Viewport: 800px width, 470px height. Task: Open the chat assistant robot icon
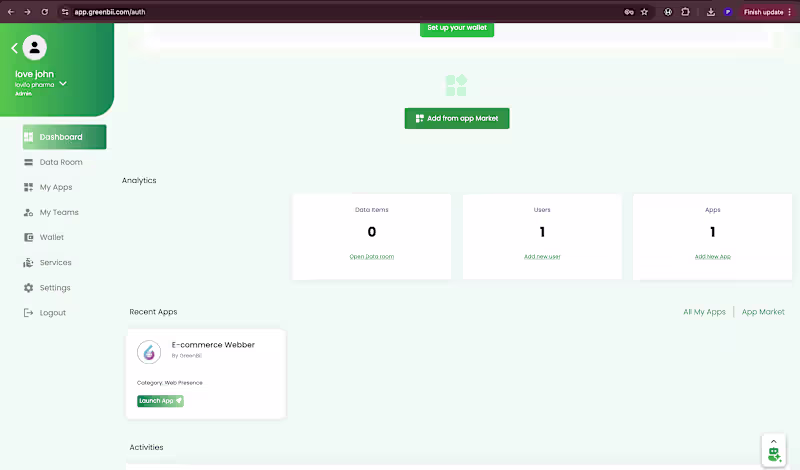pos(774,455)
